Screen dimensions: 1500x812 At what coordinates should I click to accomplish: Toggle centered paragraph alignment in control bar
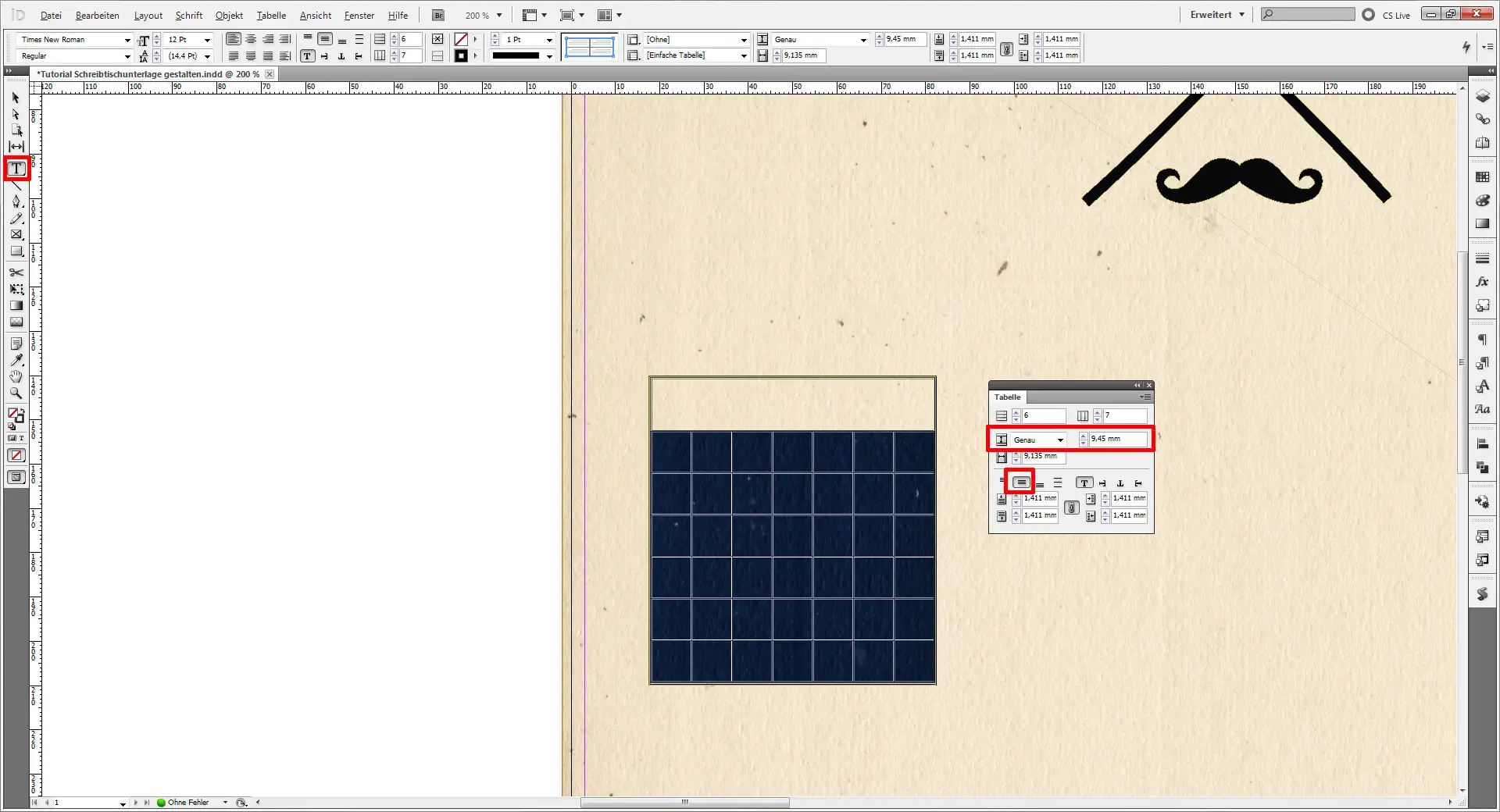click(x=251, y=39)
